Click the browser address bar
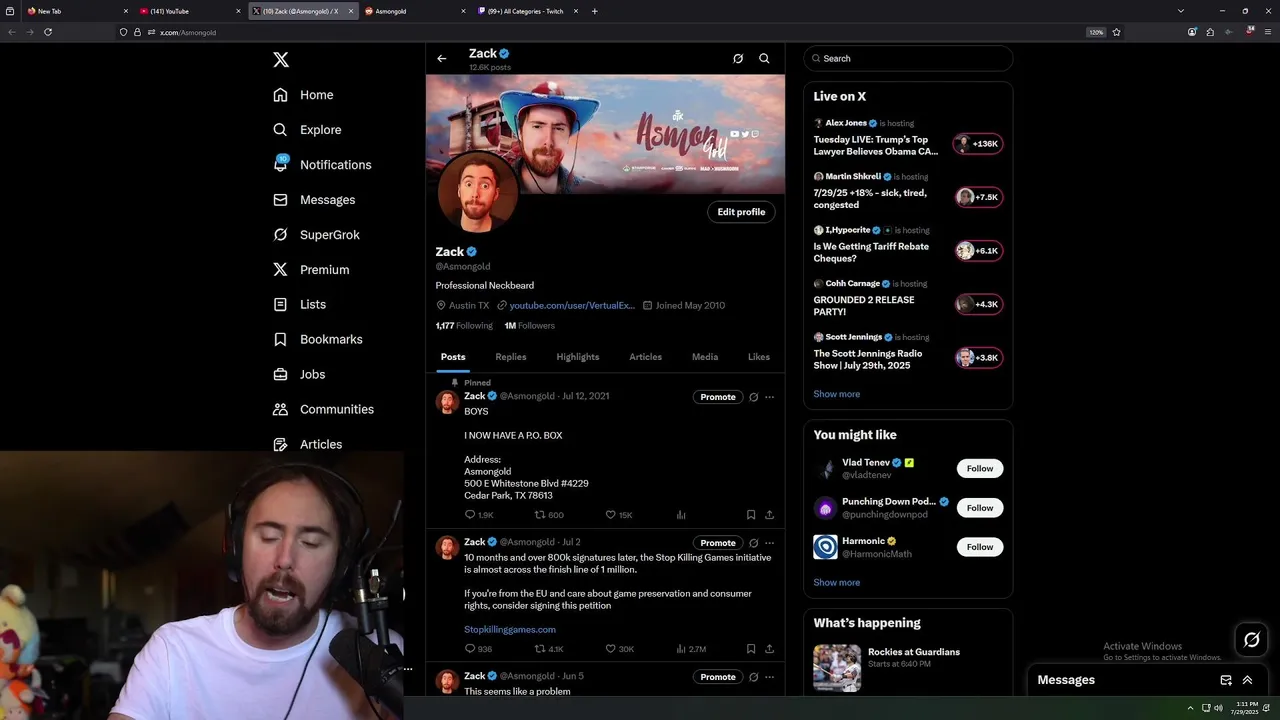 tap(620, 32)
